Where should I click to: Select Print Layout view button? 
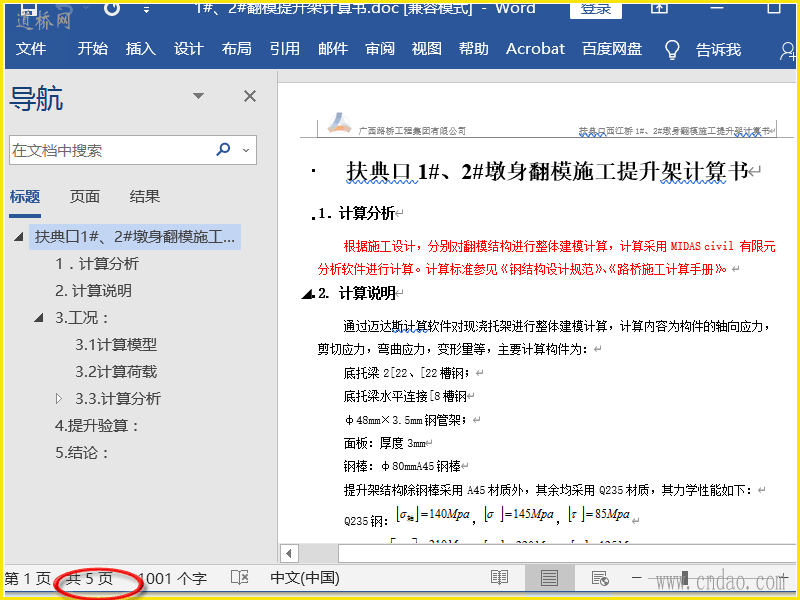click(x=549, y=578)
